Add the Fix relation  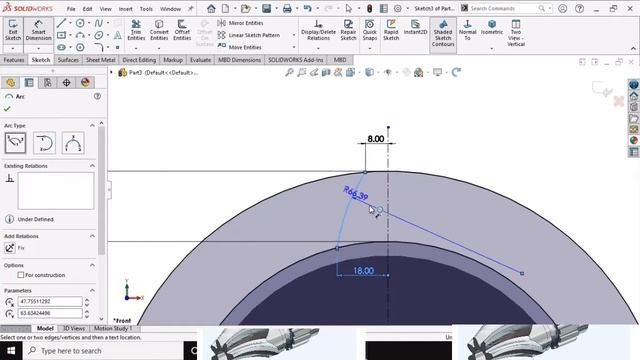(10, 248)
